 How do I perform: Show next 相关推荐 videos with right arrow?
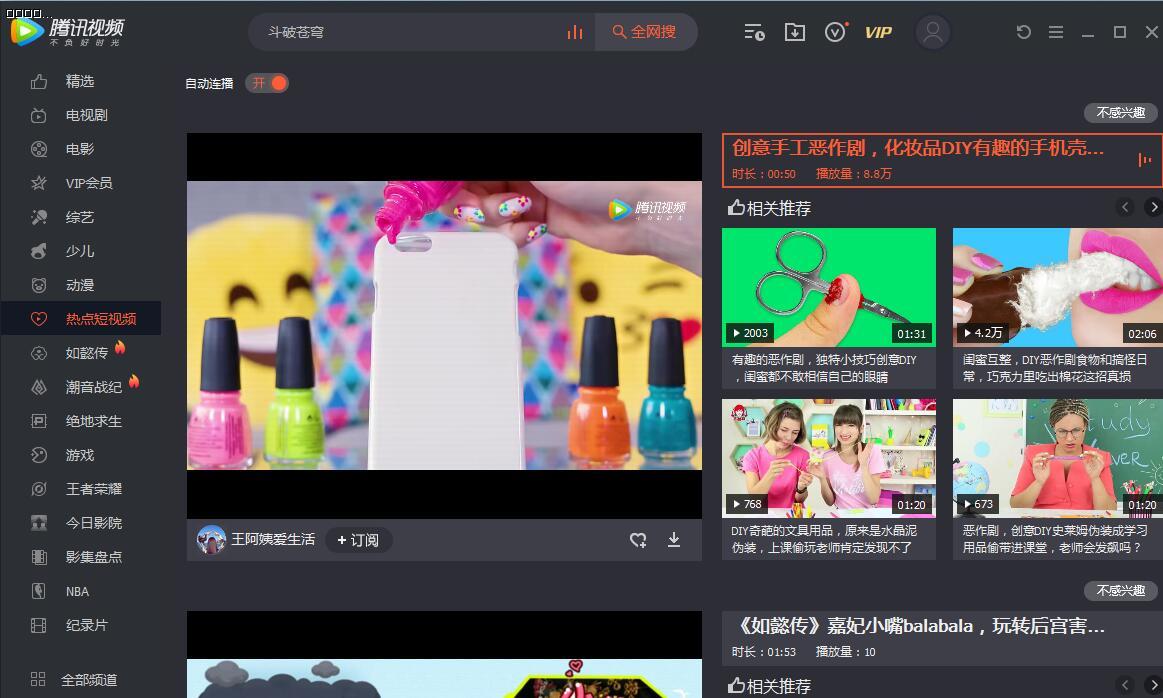click(x=1153, y=207)
